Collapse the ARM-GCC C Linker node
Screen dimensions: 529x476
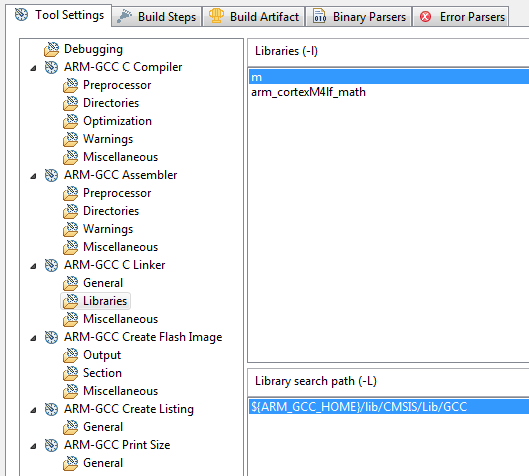33,266
